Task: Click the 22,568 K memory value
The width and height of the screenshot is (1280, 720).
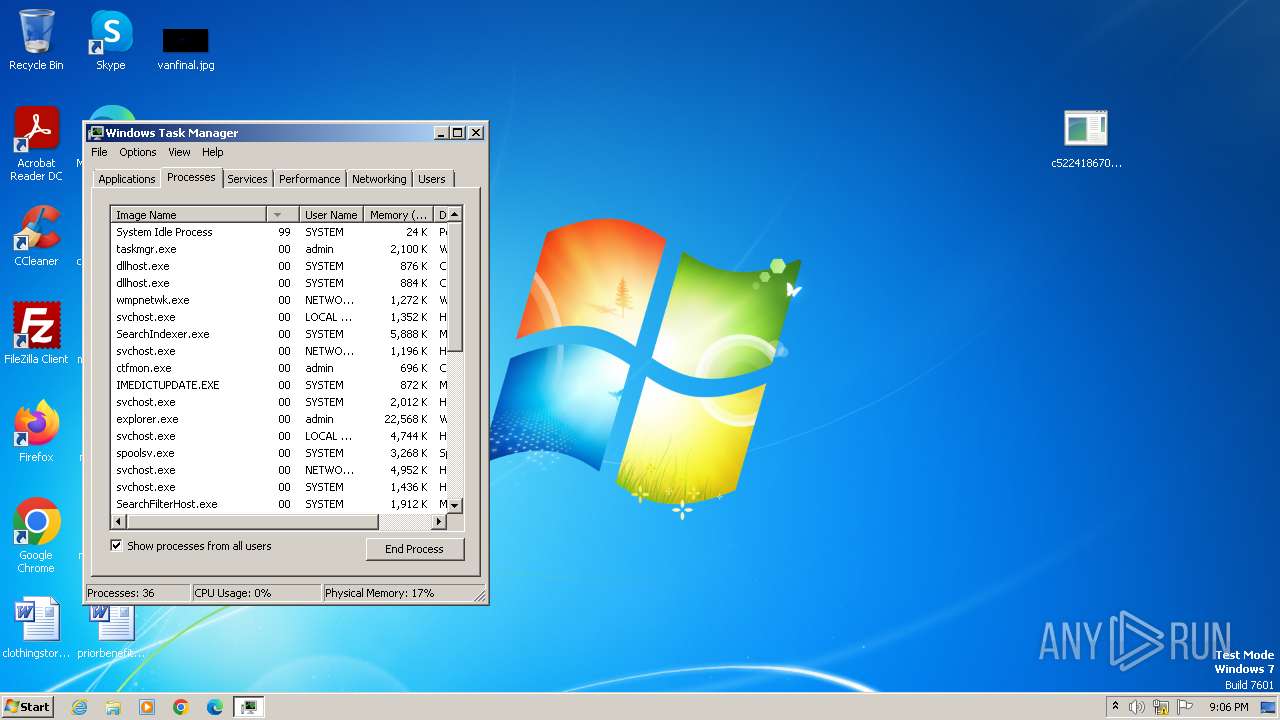Action: coord(406,419)
